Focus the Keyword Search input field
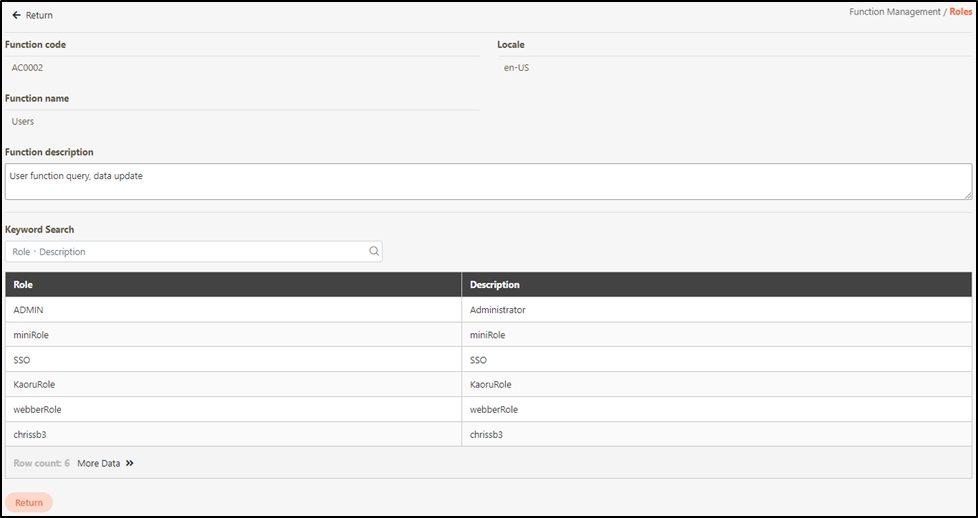 185,252
